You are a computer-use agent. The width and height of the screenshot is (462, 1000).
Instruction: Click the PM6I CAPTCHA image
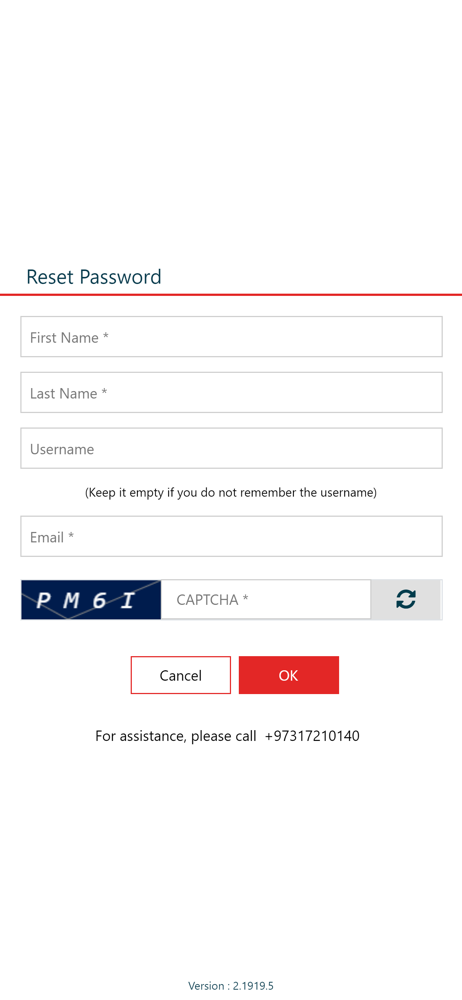pyautogui.click(x=91, y=599)
